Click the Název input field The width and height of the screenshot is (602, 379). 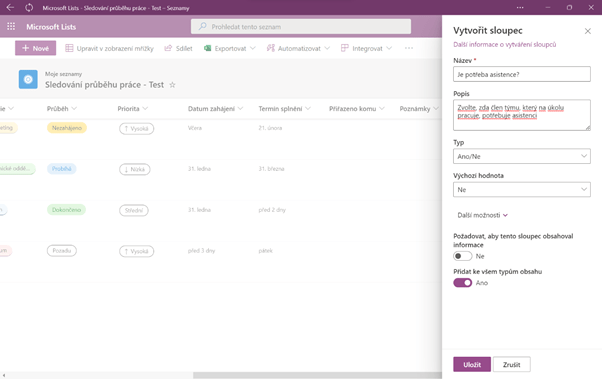click(522, 74)
